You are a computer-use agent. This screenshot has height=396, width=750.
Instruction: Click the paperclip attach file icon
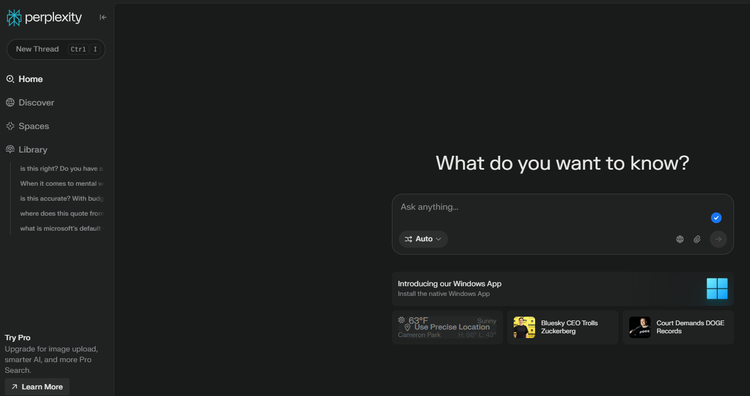point(697,239)
